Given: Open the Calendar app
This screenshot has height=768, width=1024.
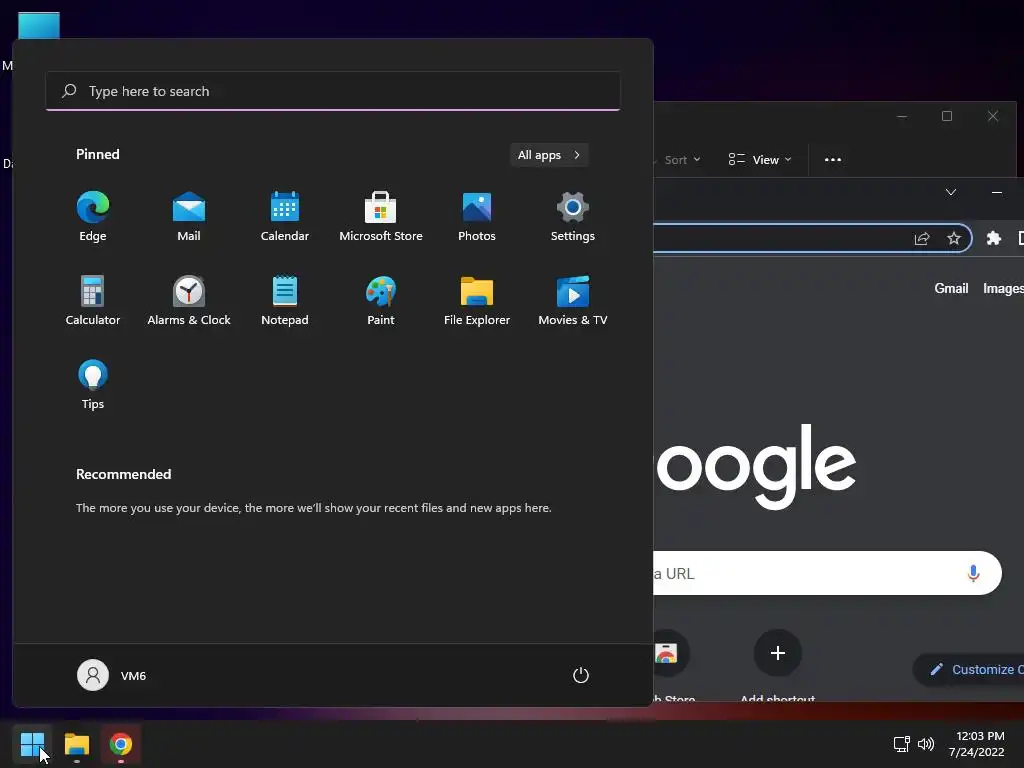Looking at the screenshot, I should (285, 217).
